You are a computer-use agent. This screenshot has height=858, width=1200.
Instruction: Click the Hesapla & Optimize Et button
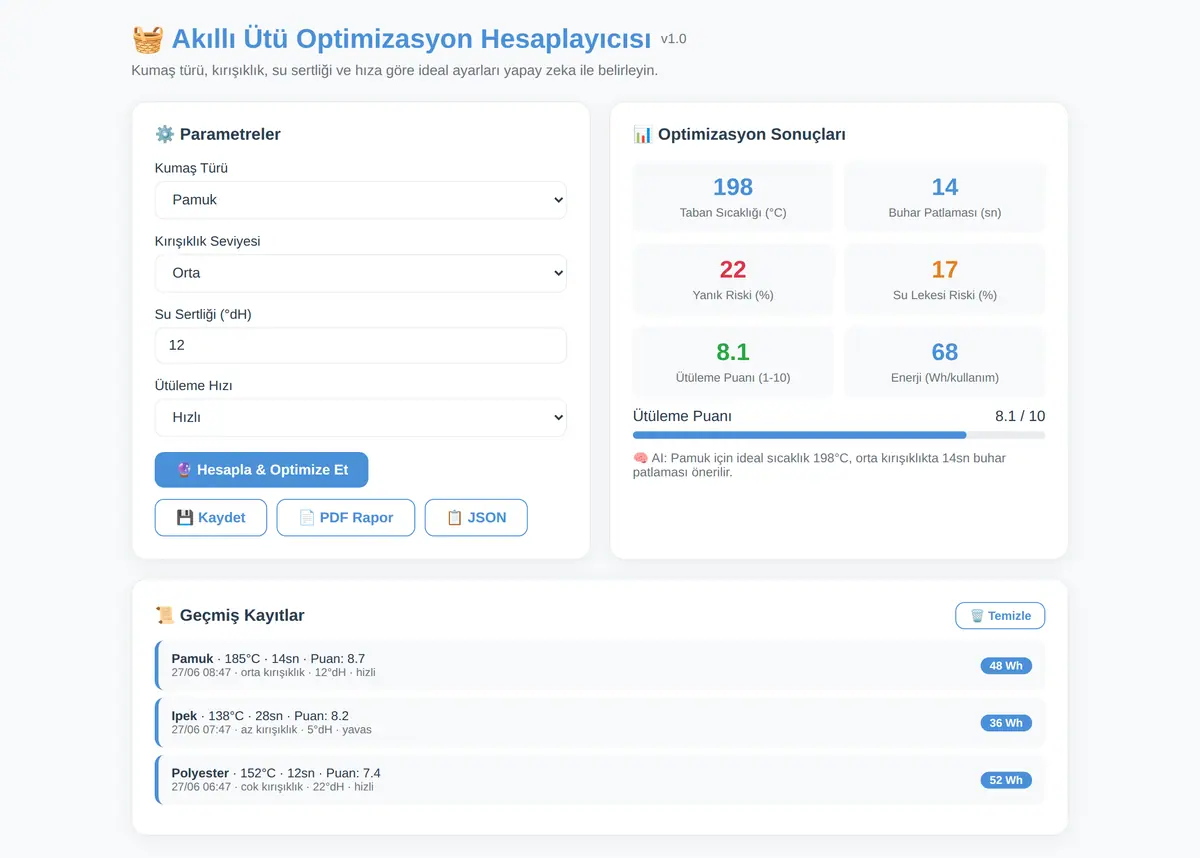coord(261,470)
